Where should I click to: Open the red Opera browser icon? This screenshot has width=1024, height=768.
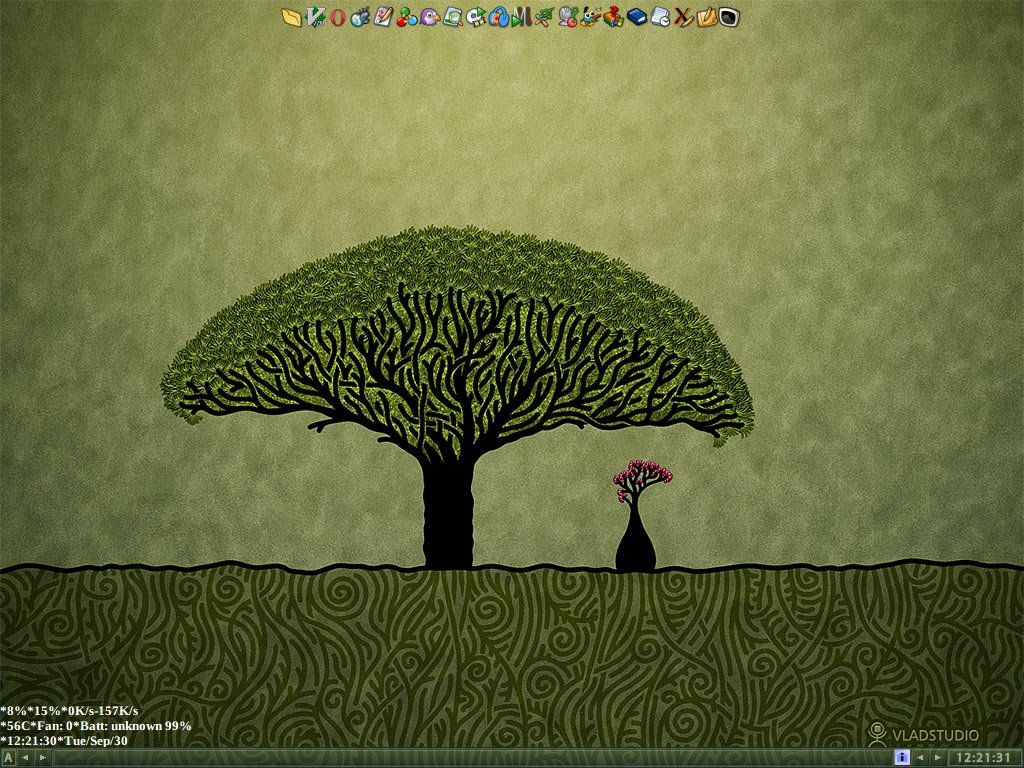coord(337,17)
